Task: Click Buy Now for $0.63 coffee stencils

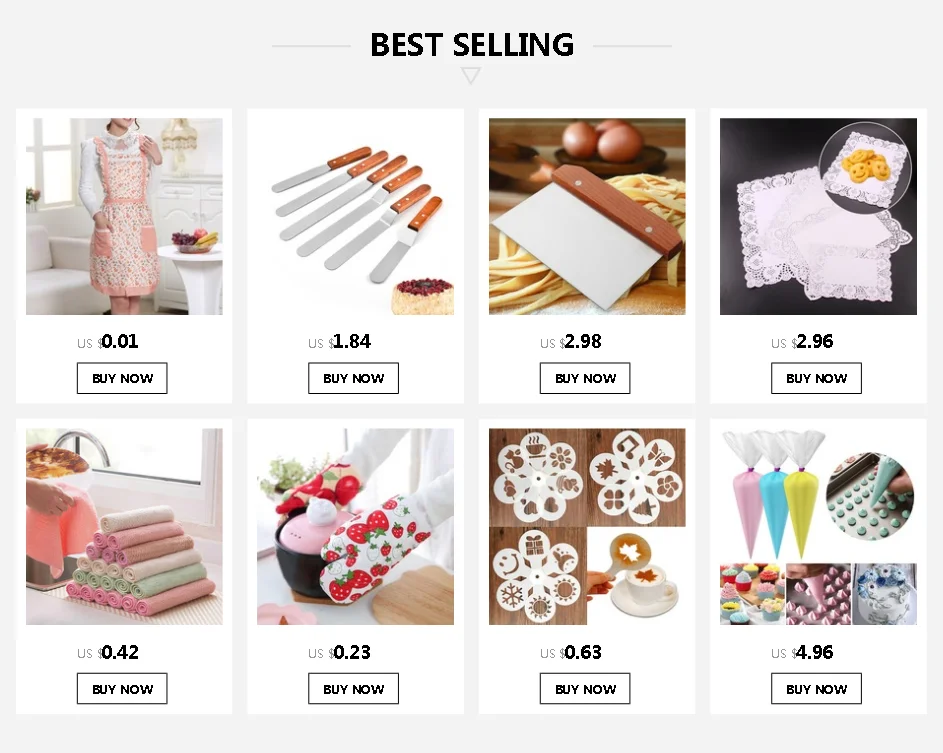Action: [x=585, y=689]
